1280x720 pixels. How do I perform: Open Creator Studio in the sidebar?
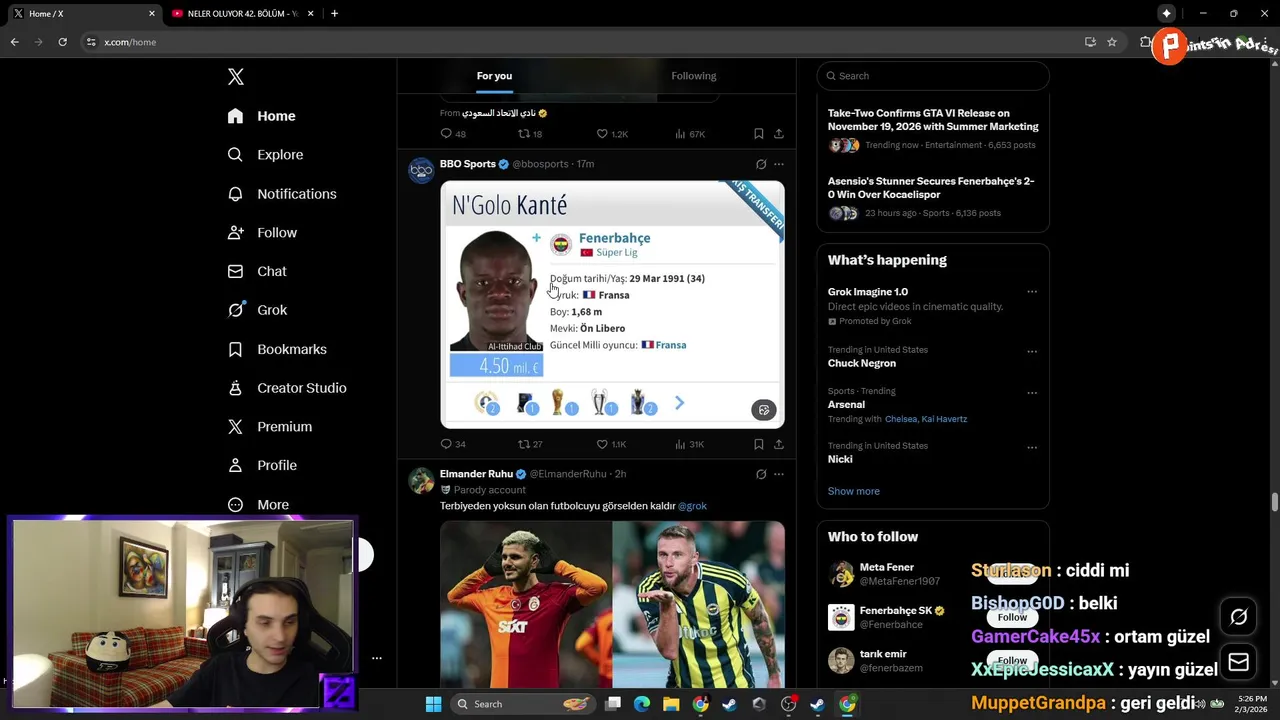point(287,388)
